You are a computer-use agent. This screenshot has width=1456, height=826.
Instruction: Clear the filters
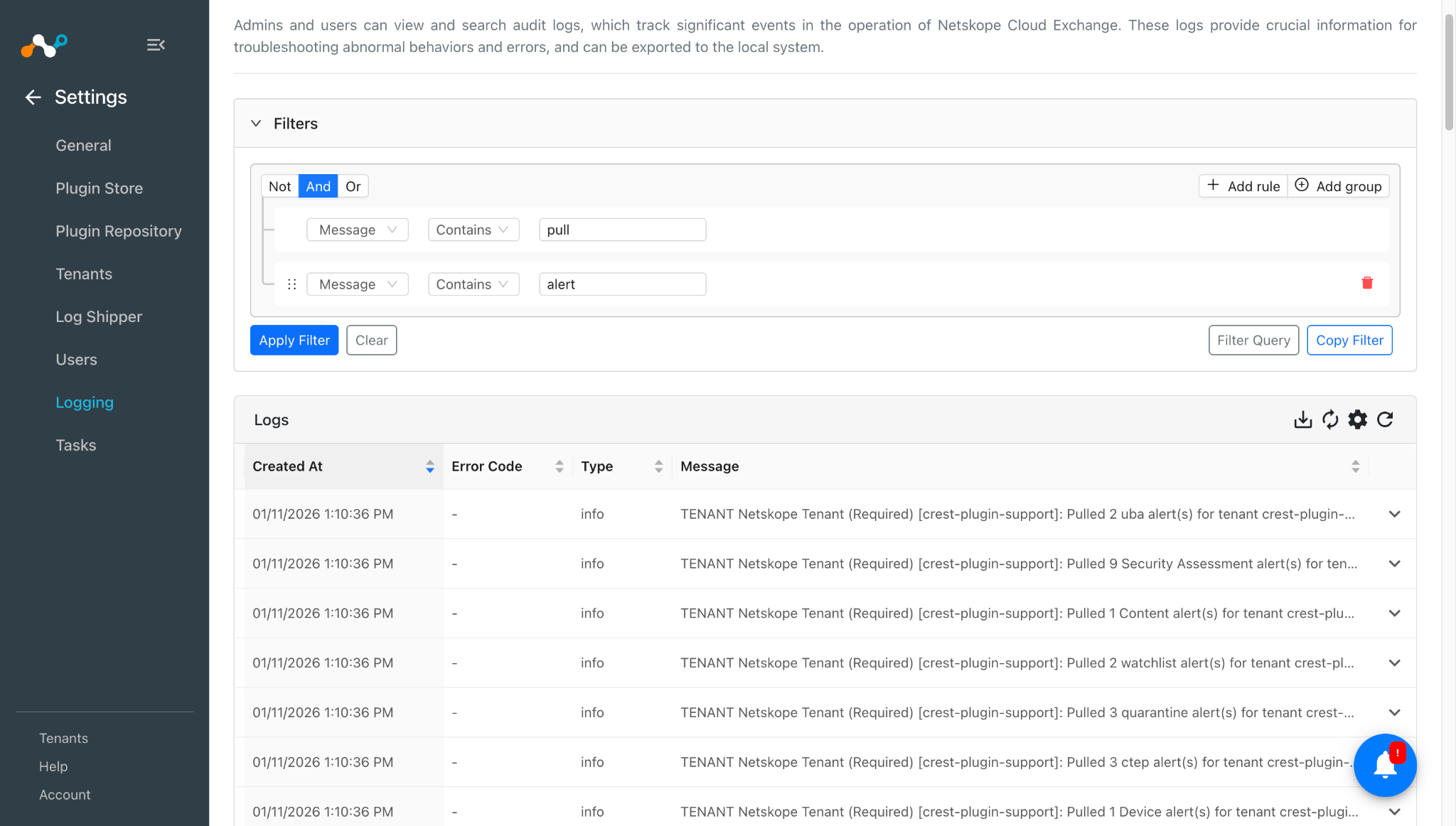point(371,340)
